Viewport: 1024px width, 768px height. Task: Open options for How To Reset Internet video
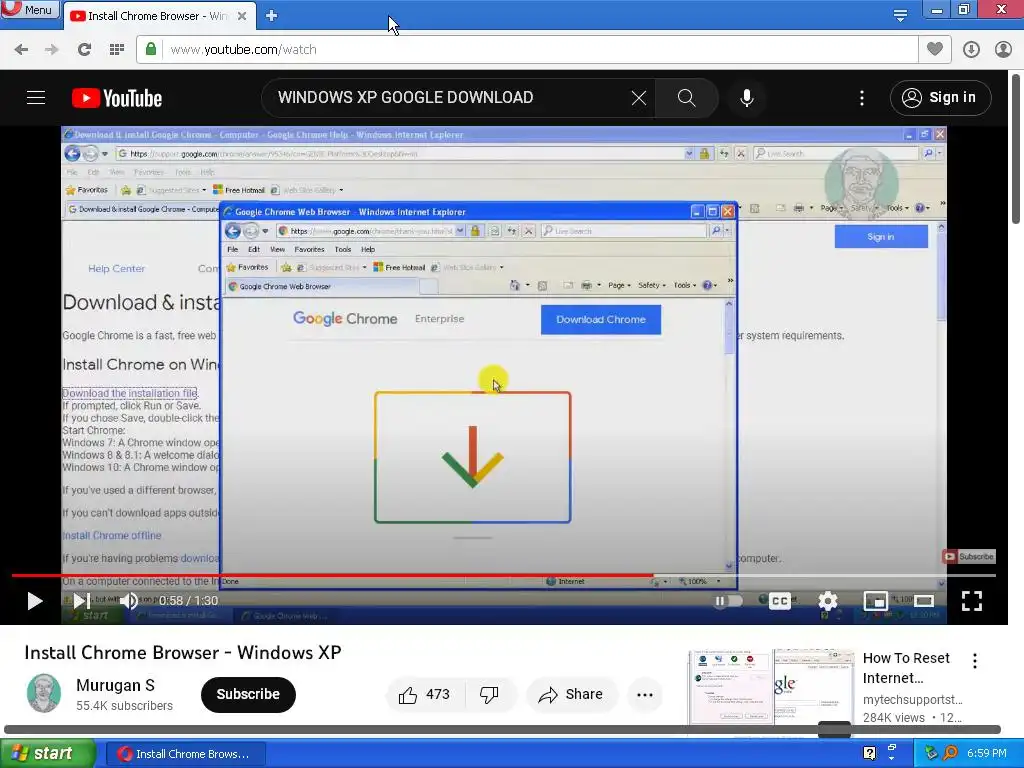975,661
